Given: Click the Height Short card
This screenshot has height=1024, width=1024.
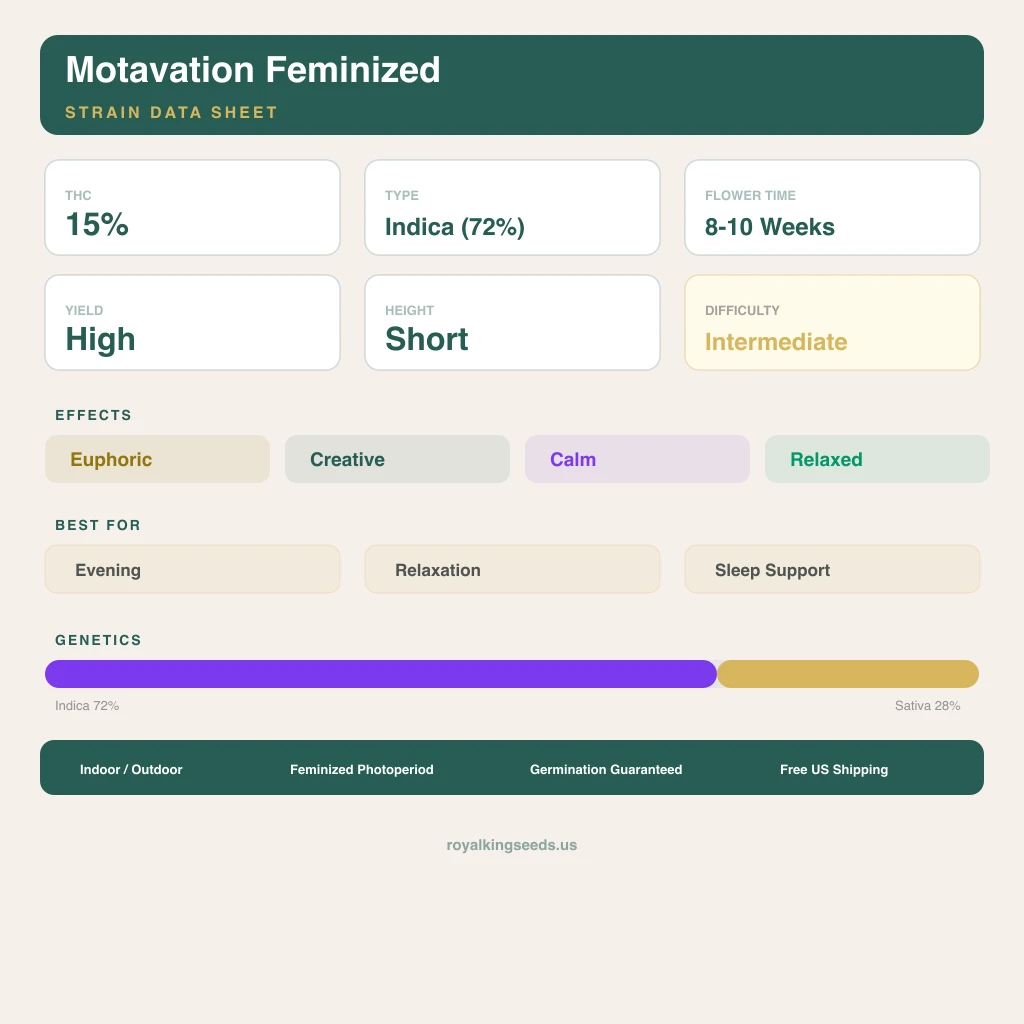Looking at the screenshot, I should tap(513, 323).
